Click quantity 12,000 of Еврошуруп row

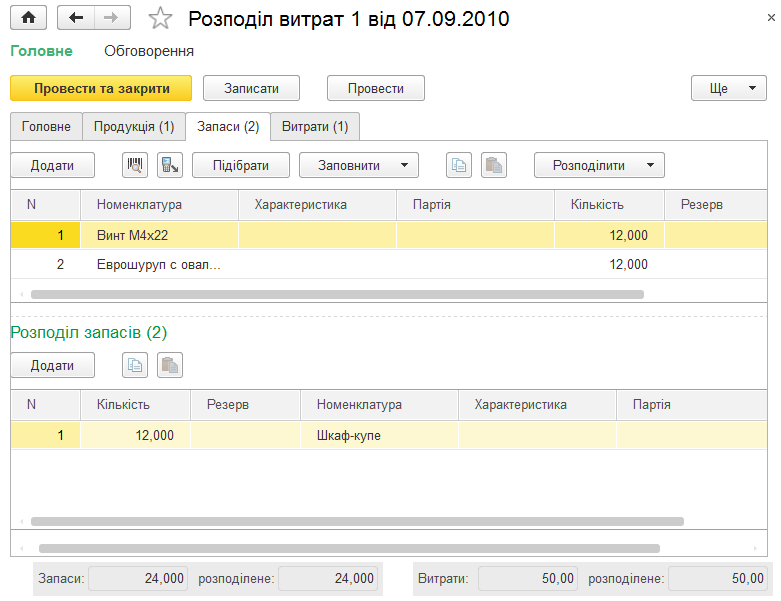[x=609, y=264]
